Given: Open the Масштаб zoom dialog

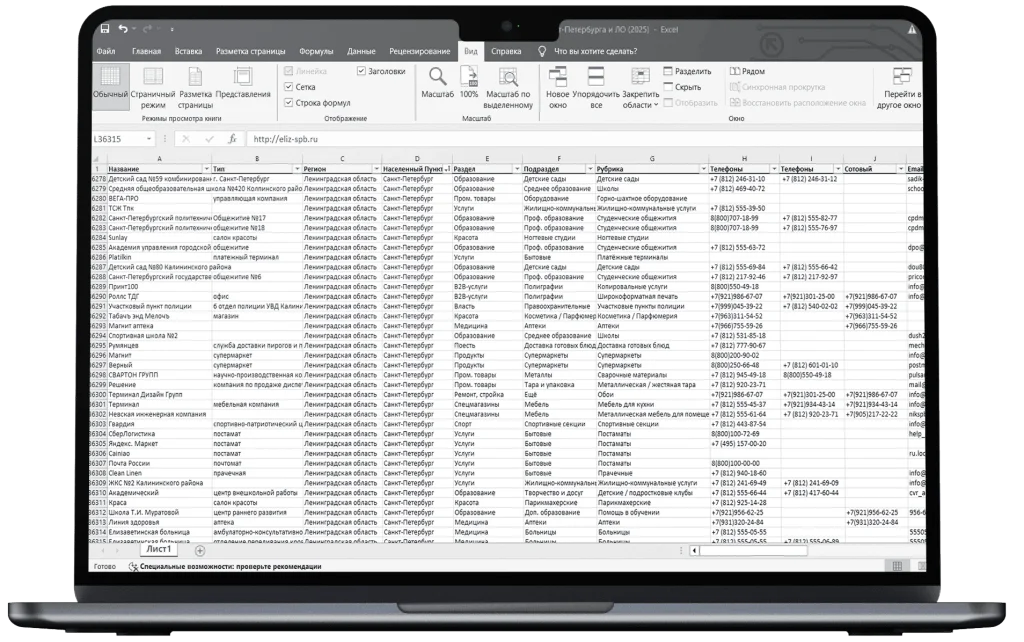Looking at the screenshot, I should (438, 82).
